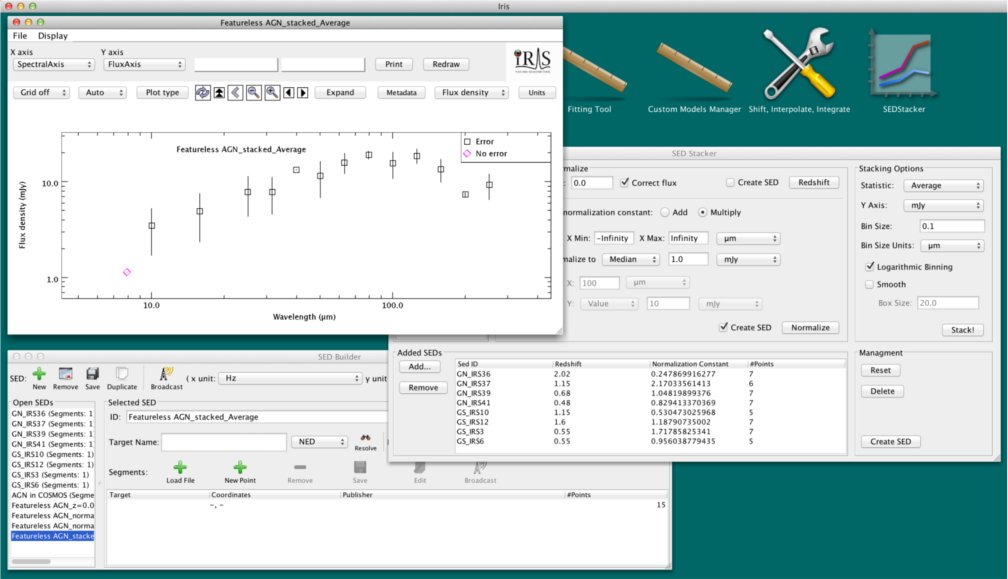Zoom out using the magnifier minus icon
The height and width of the screenshot is (579, 1008).
point(254,93)
